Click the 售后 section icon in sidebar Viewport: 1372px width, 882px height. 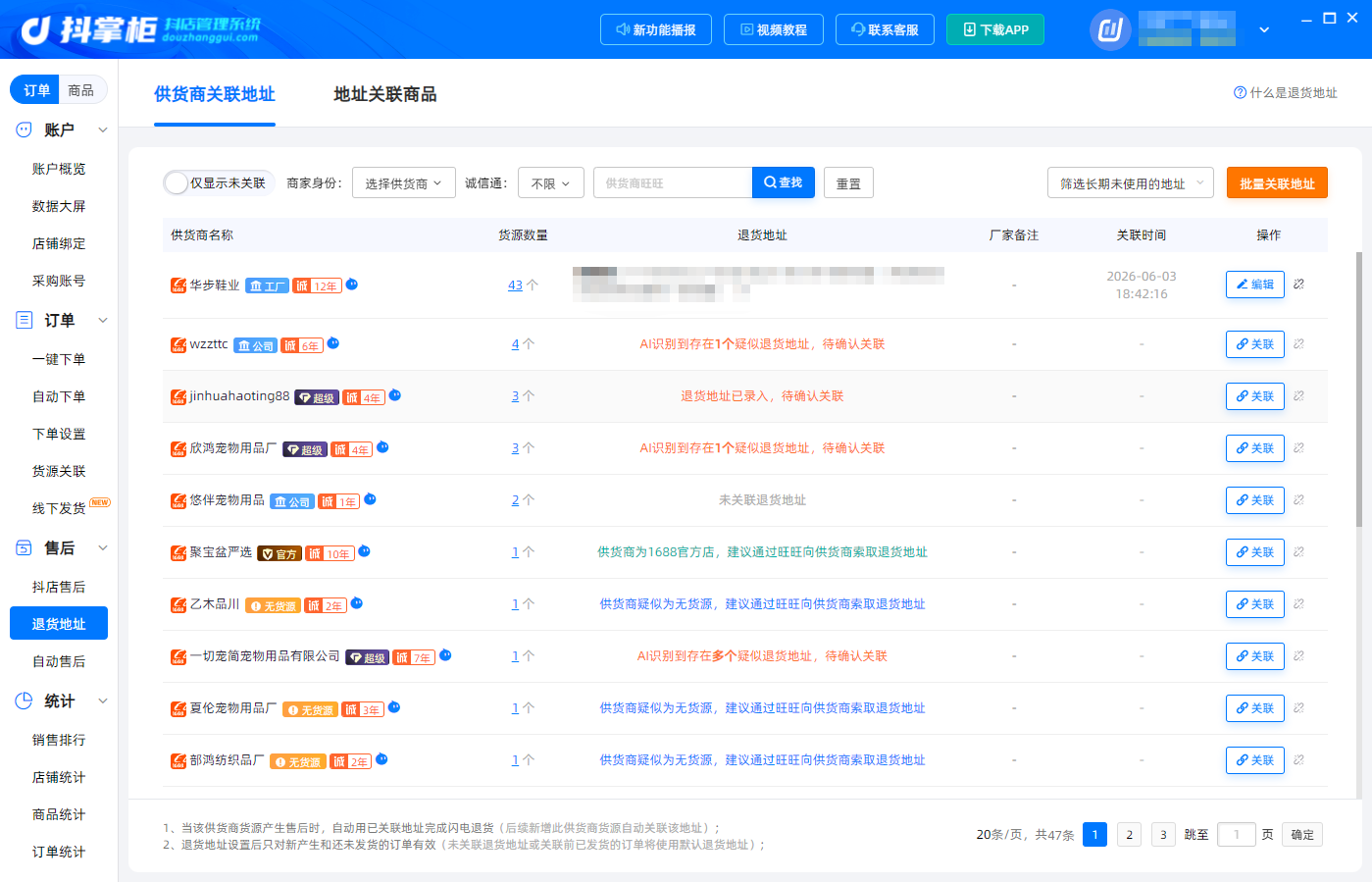(25, 547)
